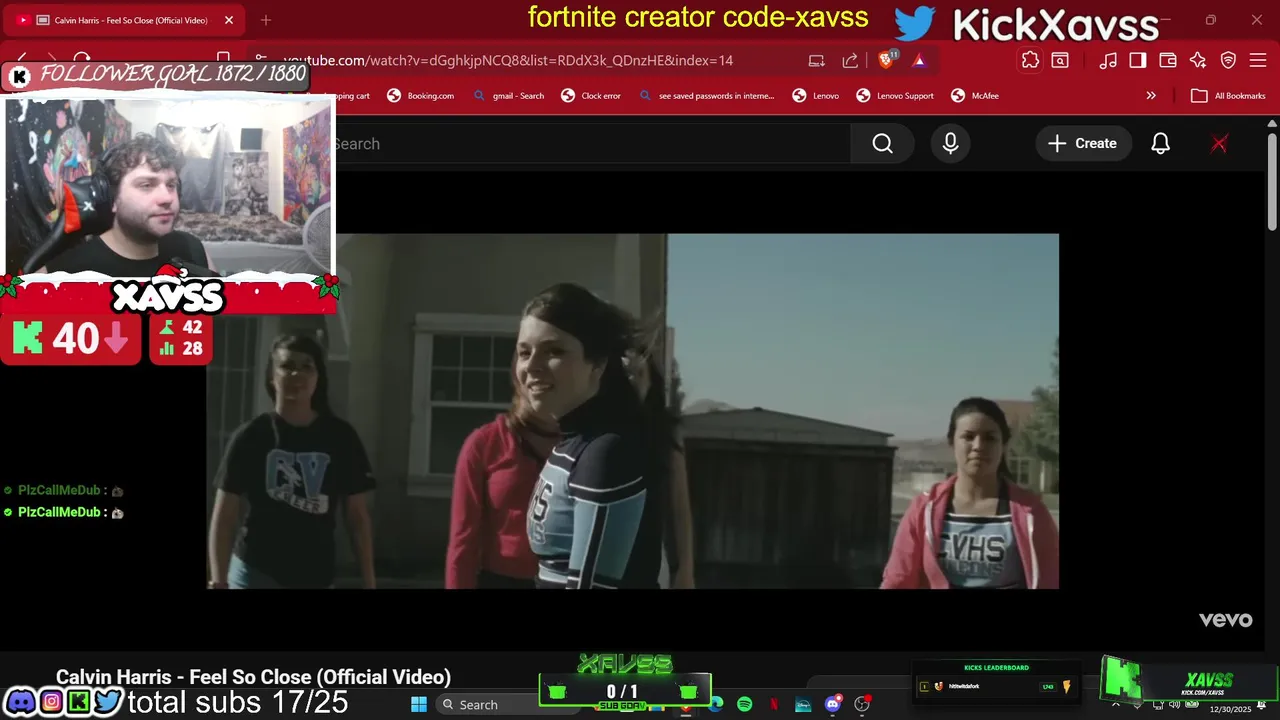
Task: Click the YouTube Create button
Action: tap(1083, 144)
